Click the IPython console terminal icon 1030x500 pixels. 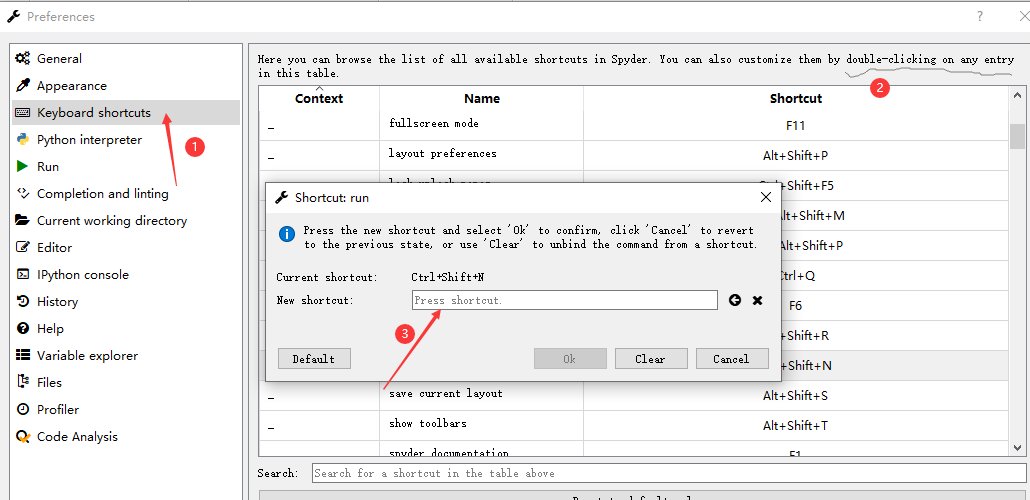(23, 275)
